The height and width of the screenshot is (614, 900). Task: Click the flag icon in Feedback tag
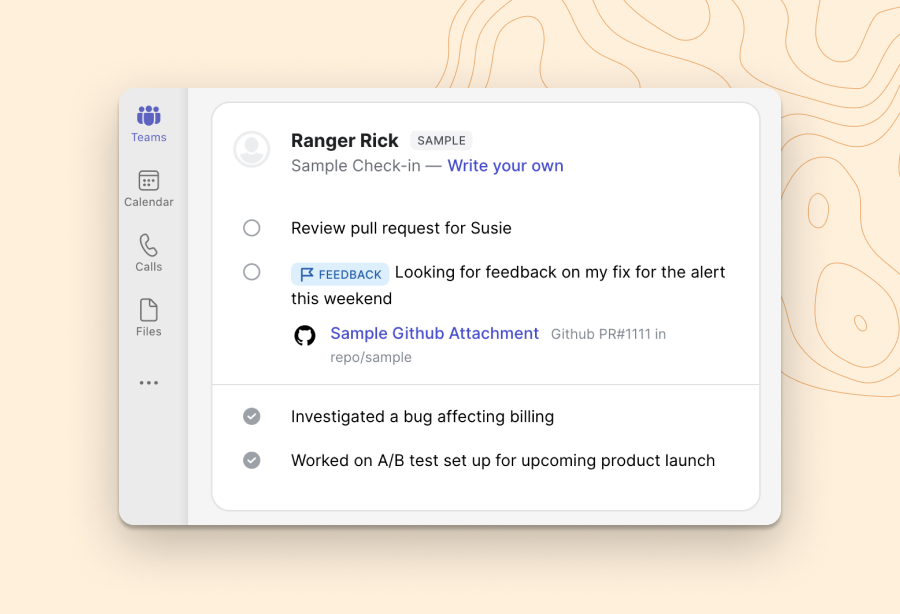point(307,274)
